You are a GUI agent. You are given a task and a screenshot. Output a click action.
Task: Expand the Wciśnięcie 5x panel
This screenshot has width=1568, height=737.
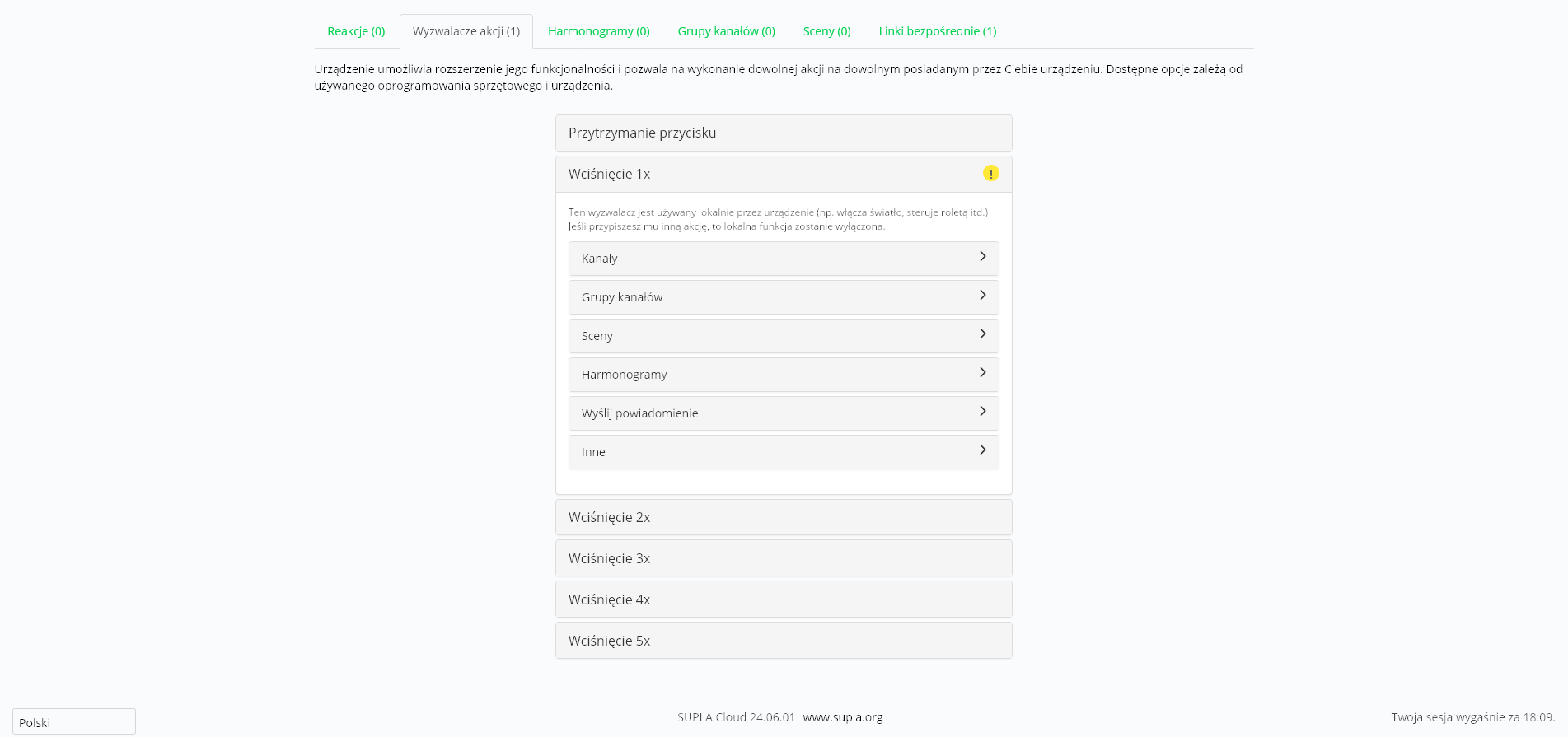click(784, 641)
